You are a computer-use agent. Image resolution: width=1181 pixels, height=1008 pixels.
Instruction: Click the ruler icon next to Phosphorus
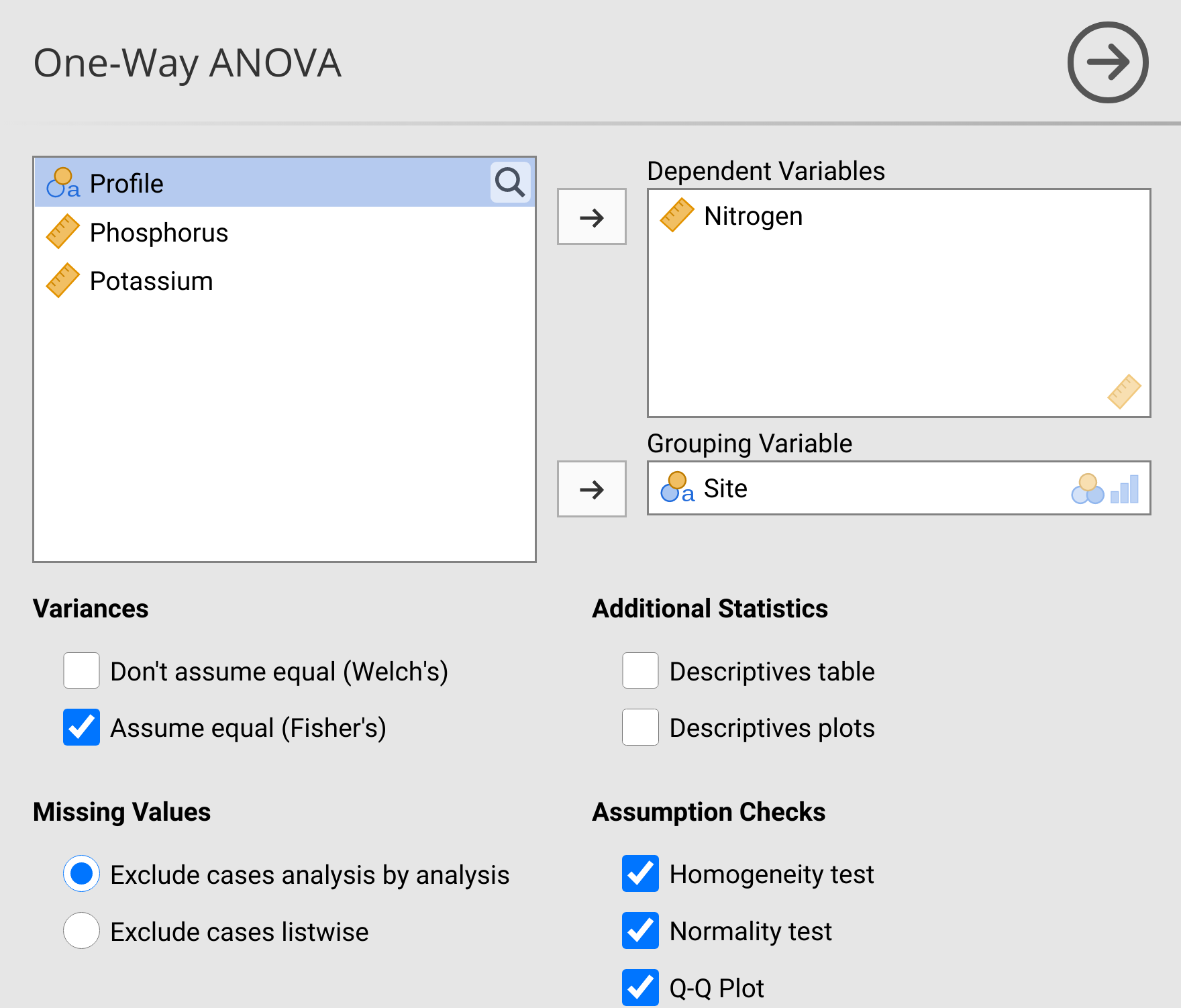coord(63,232)
